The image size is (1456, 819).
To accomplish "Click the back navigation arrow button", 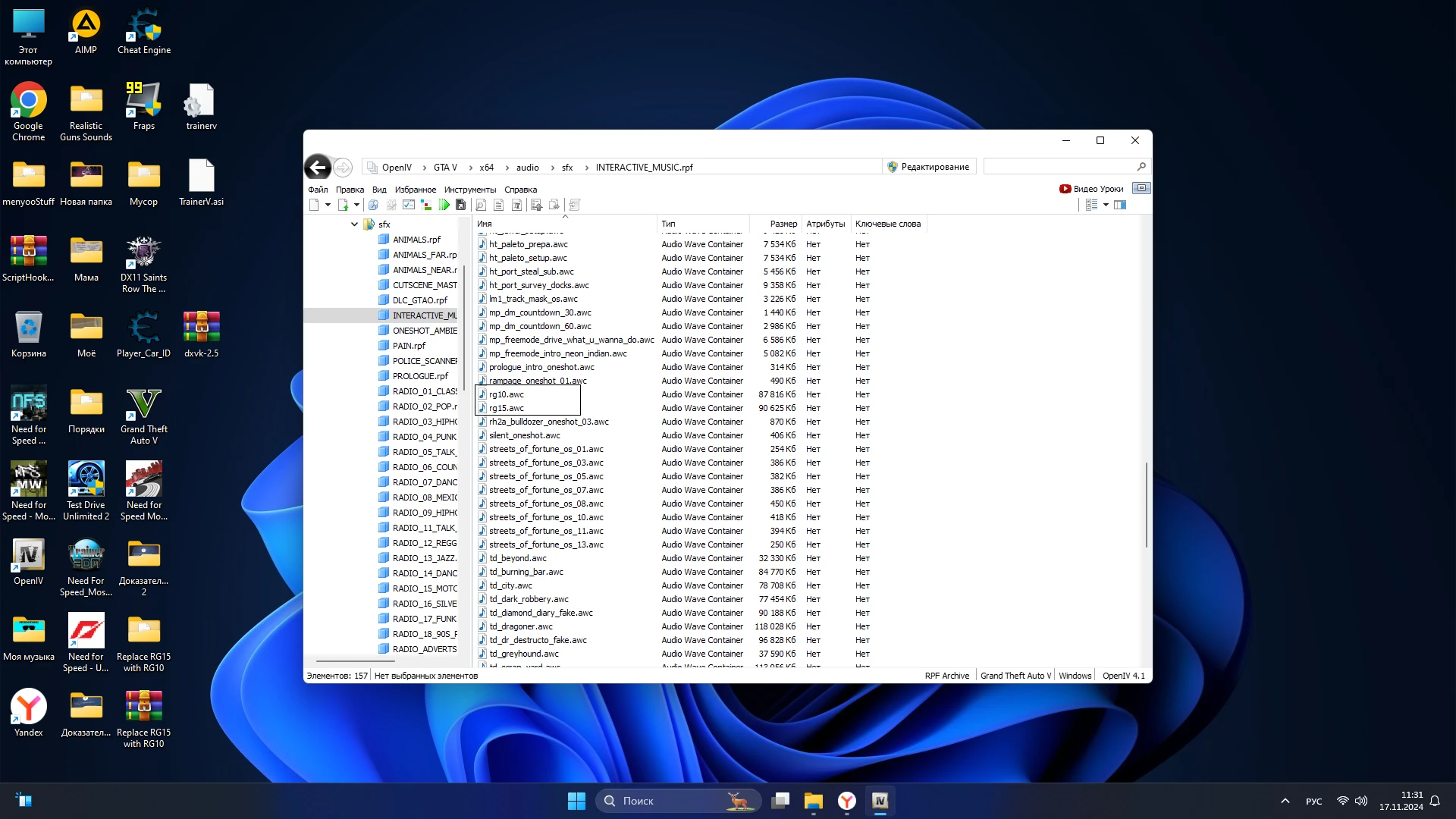I will point(318,167).
